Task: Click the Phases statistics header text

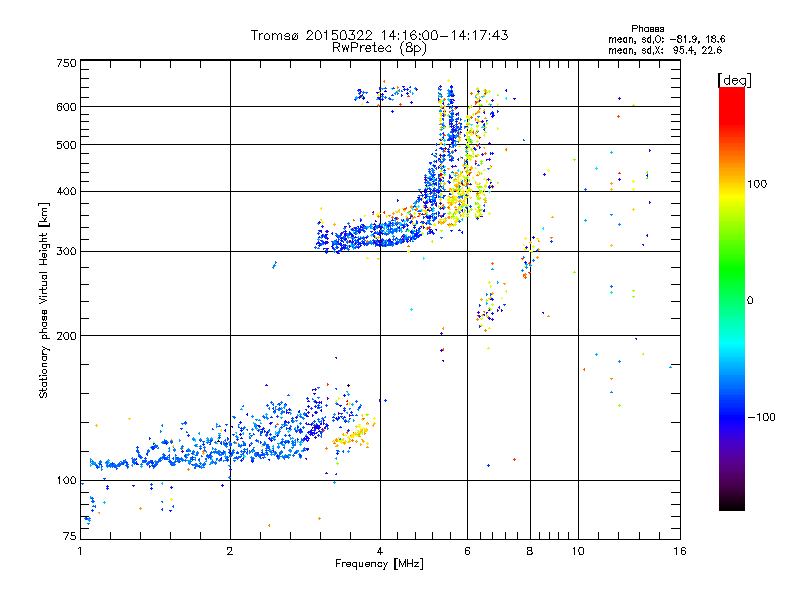Action: [x=647, y=29]
